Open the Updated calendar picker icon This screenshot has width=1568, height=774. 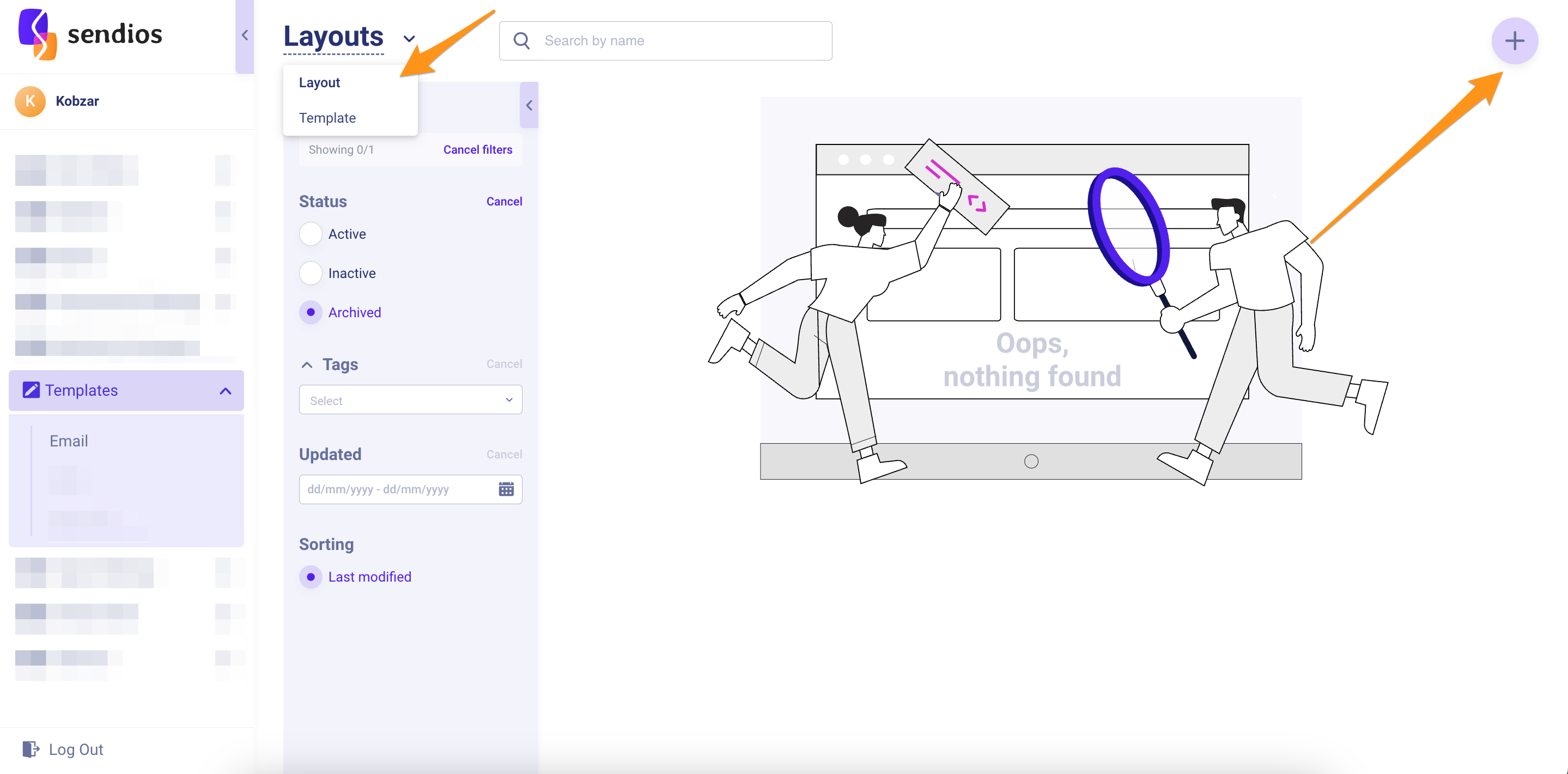pos(506,489)
